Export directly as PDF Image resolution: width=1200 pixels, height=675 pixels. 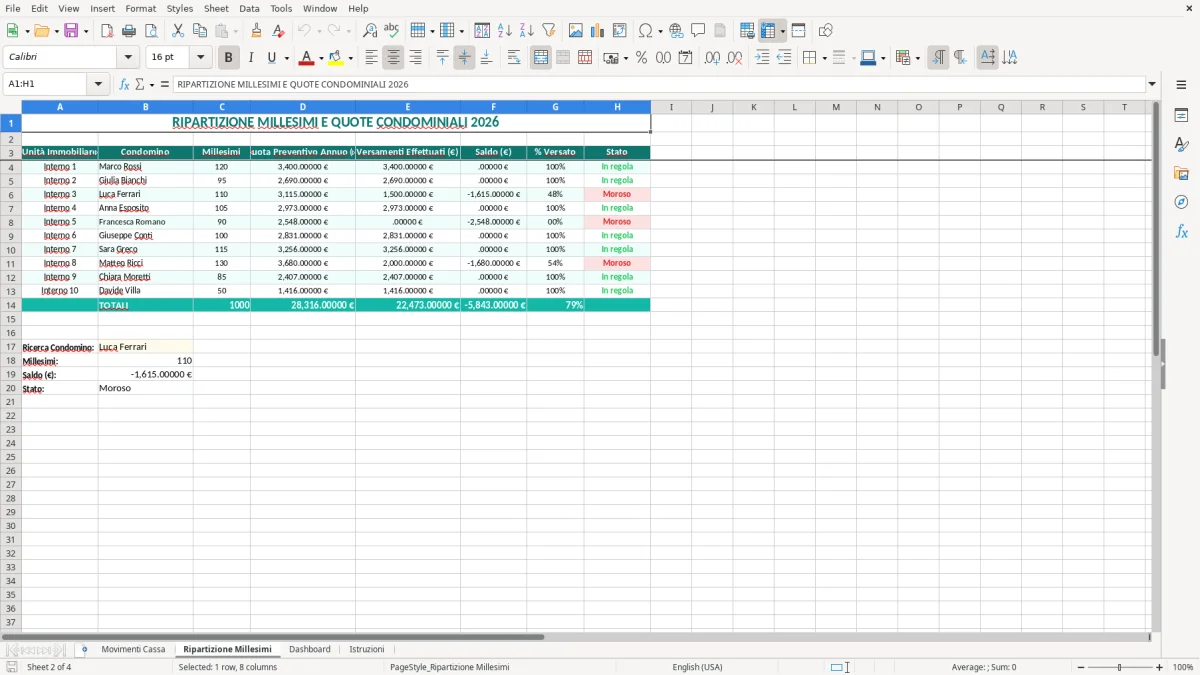pyautogui.click(x=107, y=31)
